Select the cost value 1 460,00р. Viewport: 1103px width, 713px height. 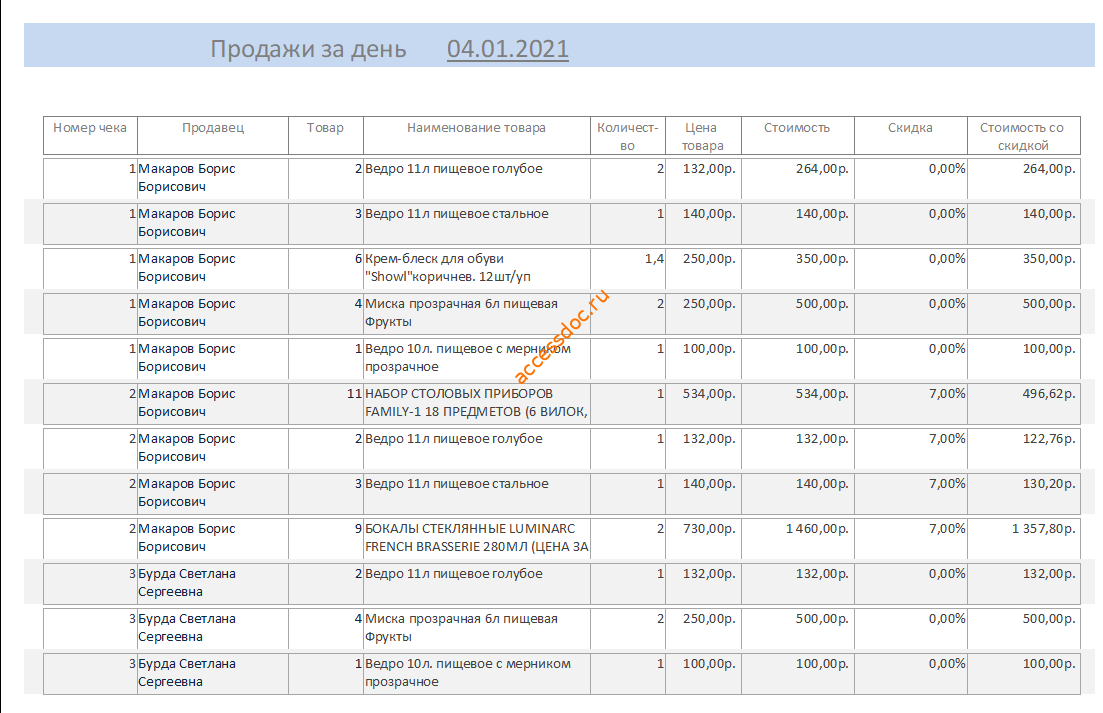[817, 529]
